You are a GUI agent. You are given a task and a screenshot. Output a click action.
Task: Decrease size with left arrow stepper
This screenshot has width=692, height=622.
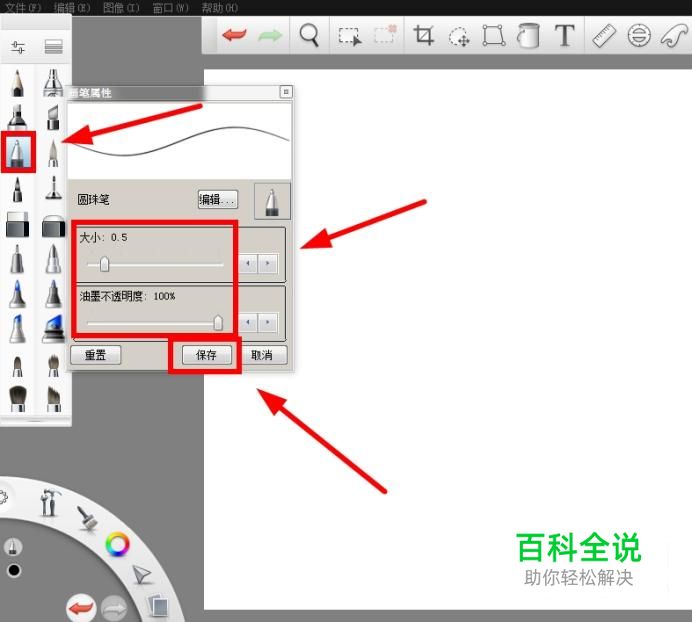coord(248,264)
